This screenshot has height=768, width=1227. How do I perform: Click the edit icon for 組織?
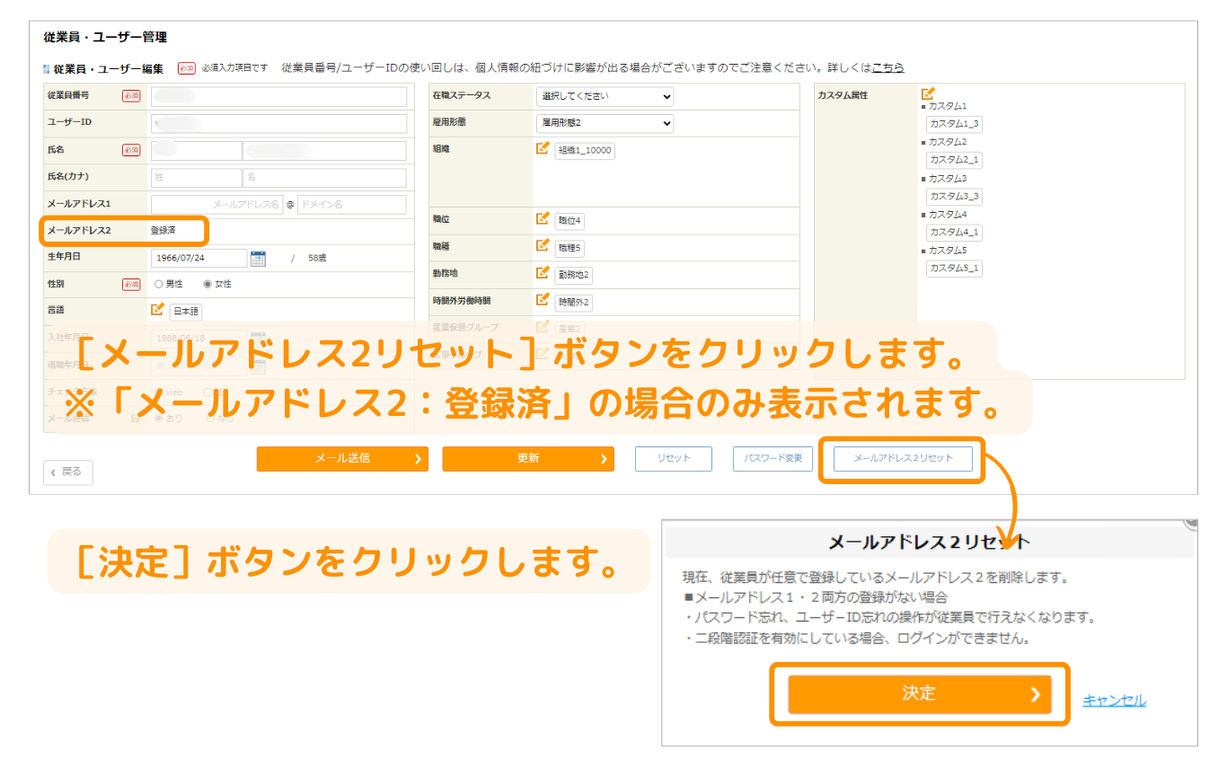point(542,149)
